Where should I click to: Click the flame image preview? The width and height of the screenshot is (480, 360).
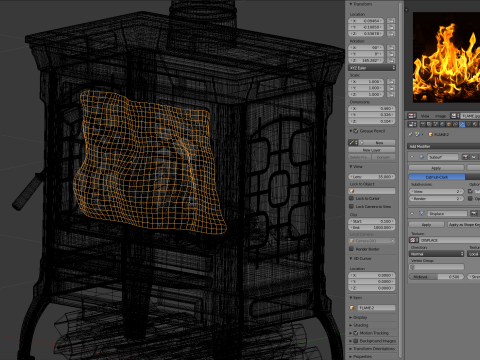446,57
